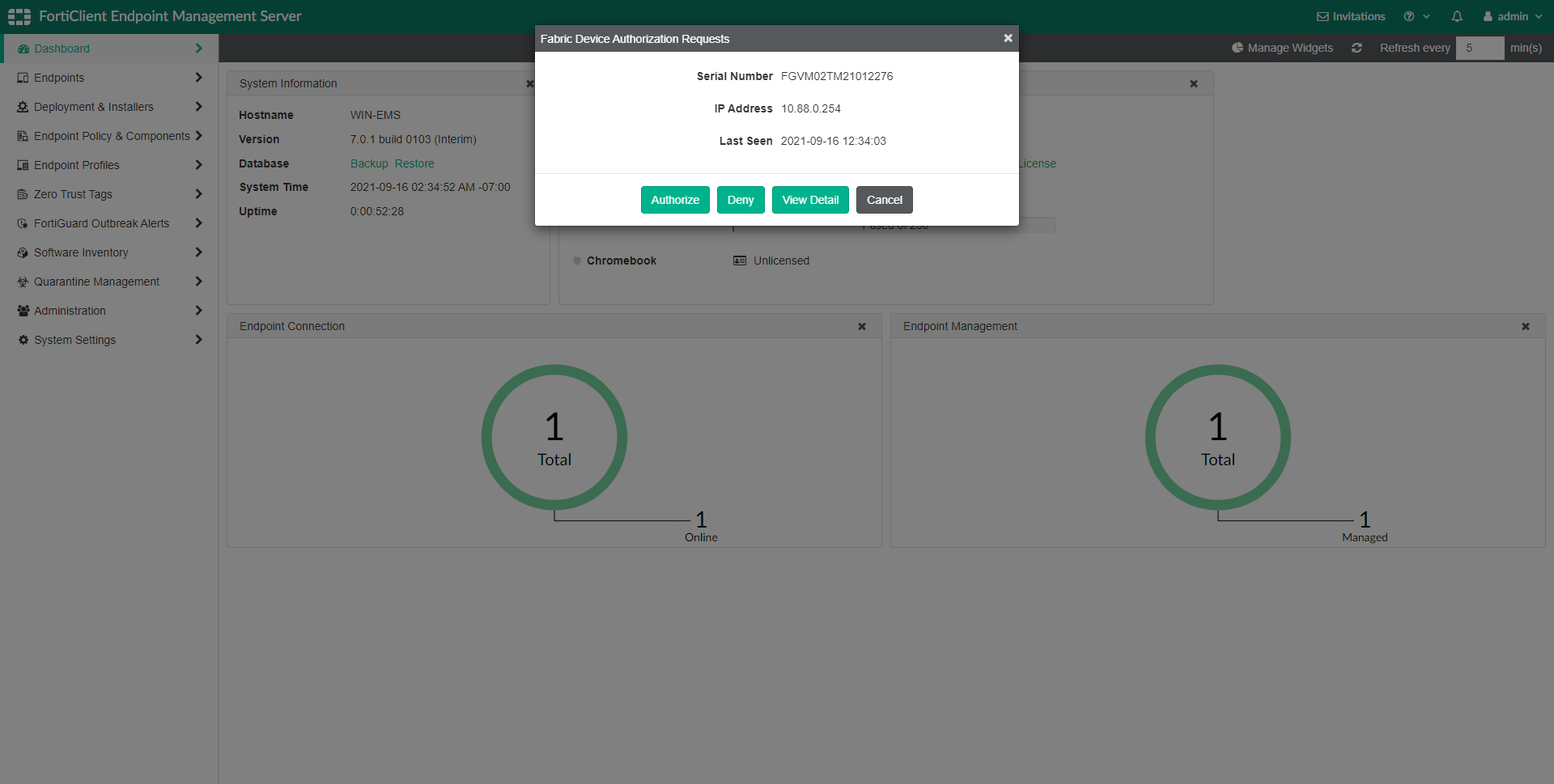Viewport: 1554px width, 784px height.
Task: Click the Refresh every minutes input field
Action: coord(1480,48)
